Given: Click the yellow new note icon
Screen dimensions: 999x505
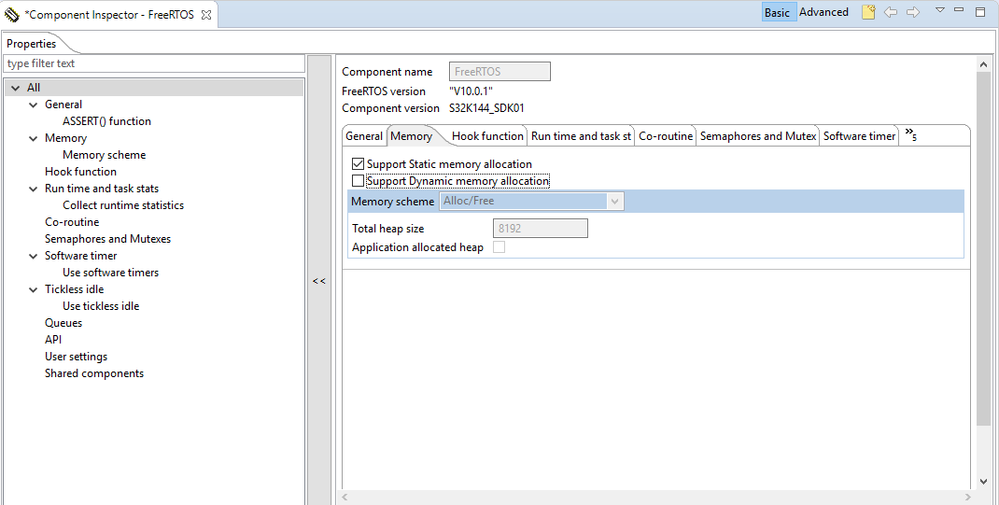Looking at the screenshot, I should click(868, 12).
